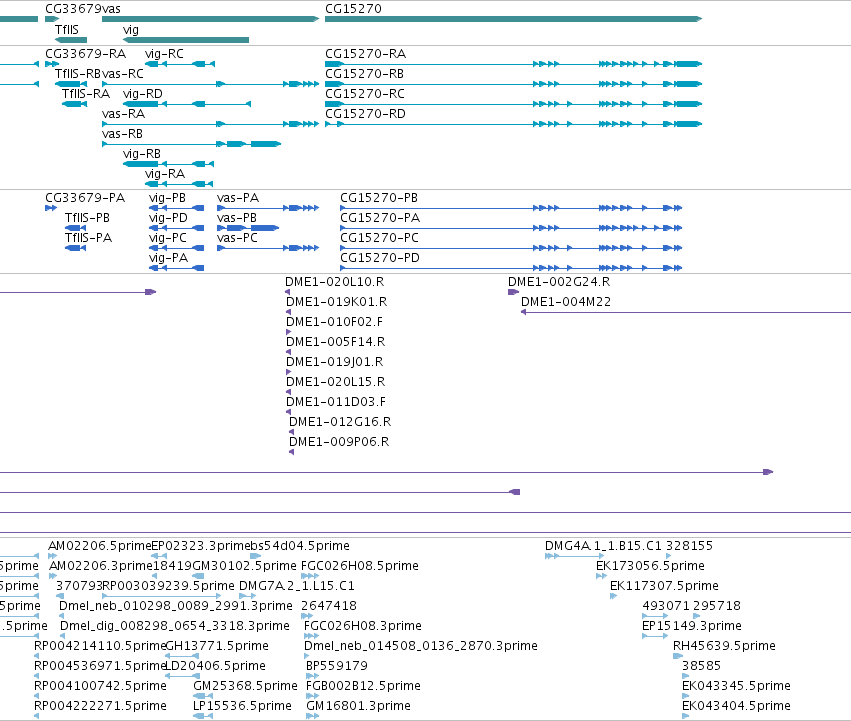Click the DME1-004M22 clone label

pyautogui.click(x=566, y=302)
